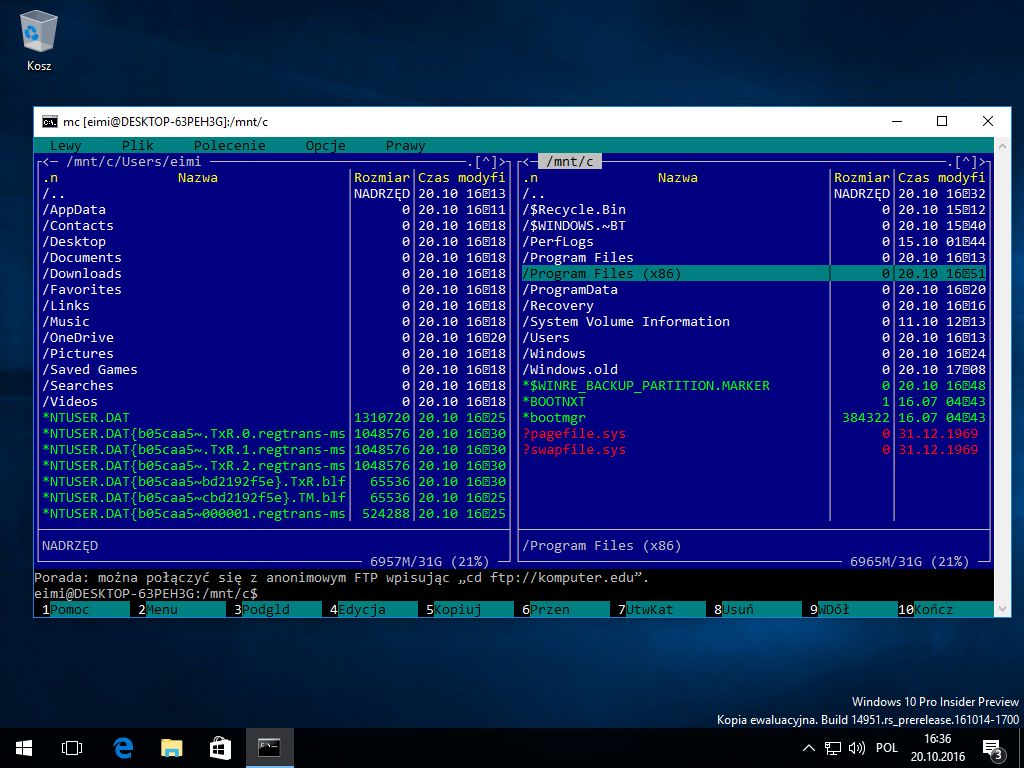Select ?pagefile.sys in the right panel
This screenshot has height=768, width=1024.
754,434
